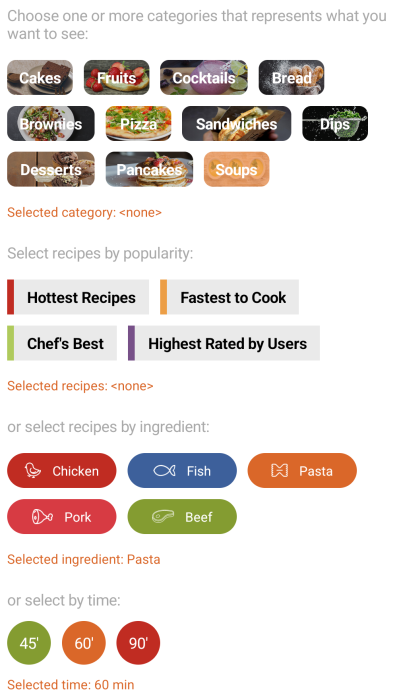Select the Cakes category thumbnail
Viewport: 399px width, 700px height.
point(40,78)
